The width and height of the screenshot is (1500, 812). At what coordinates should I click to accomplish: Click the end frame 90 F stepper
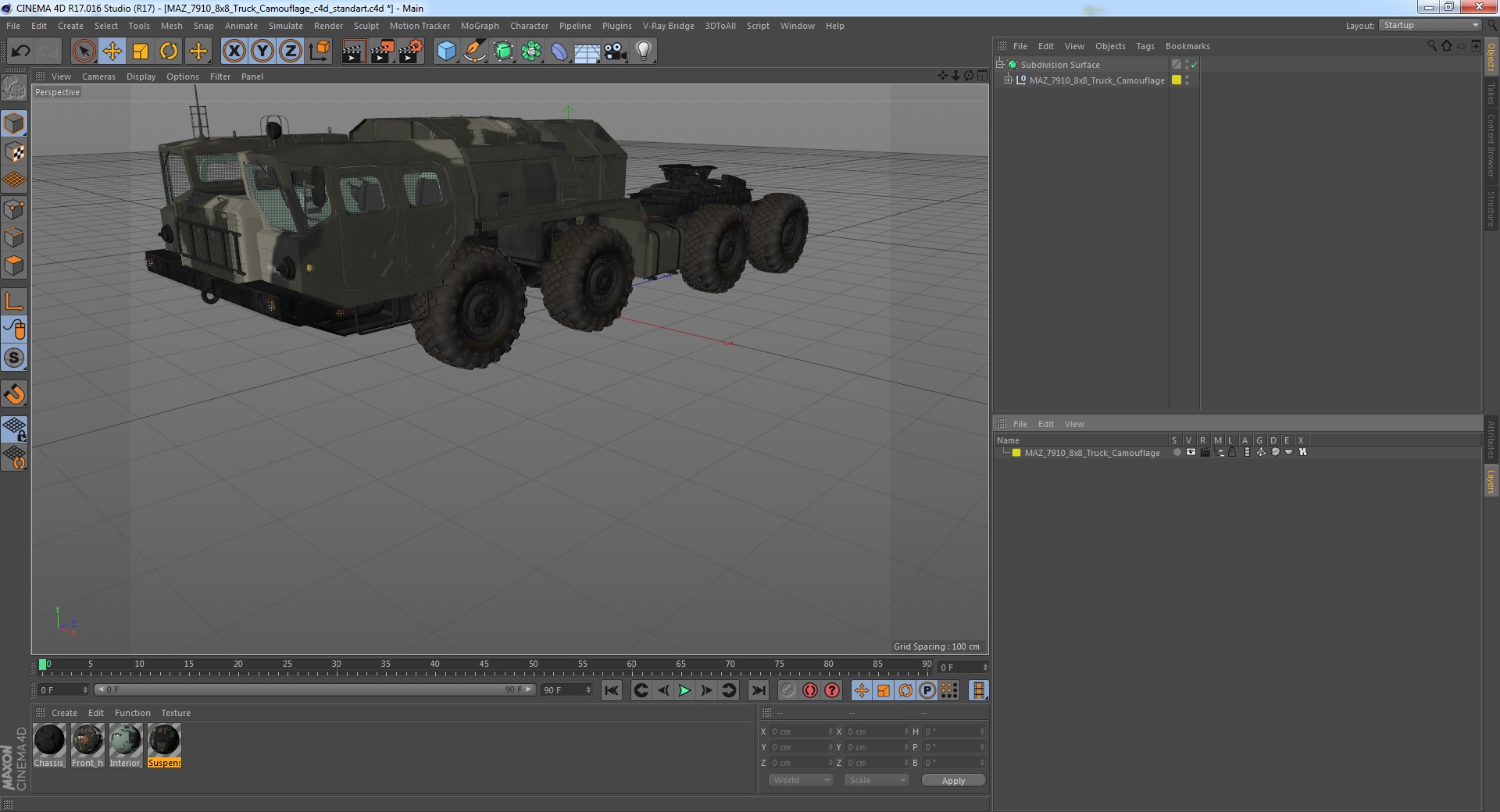point(588,690)
